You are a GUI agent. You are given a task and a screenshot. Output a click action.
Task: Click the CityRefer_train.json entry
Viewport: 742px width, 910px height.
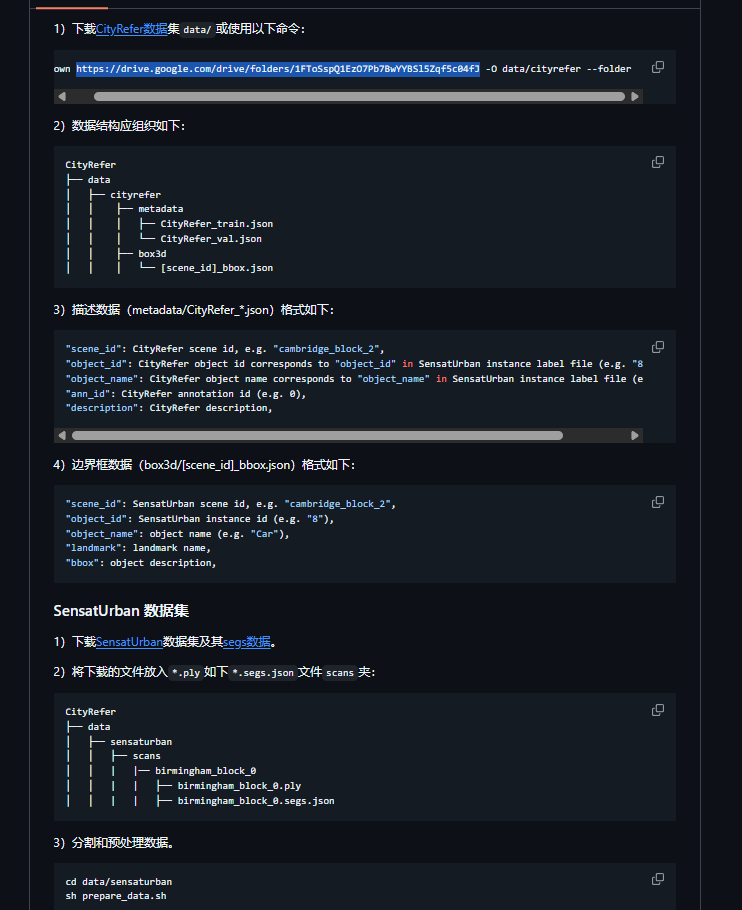pos(216,224)
